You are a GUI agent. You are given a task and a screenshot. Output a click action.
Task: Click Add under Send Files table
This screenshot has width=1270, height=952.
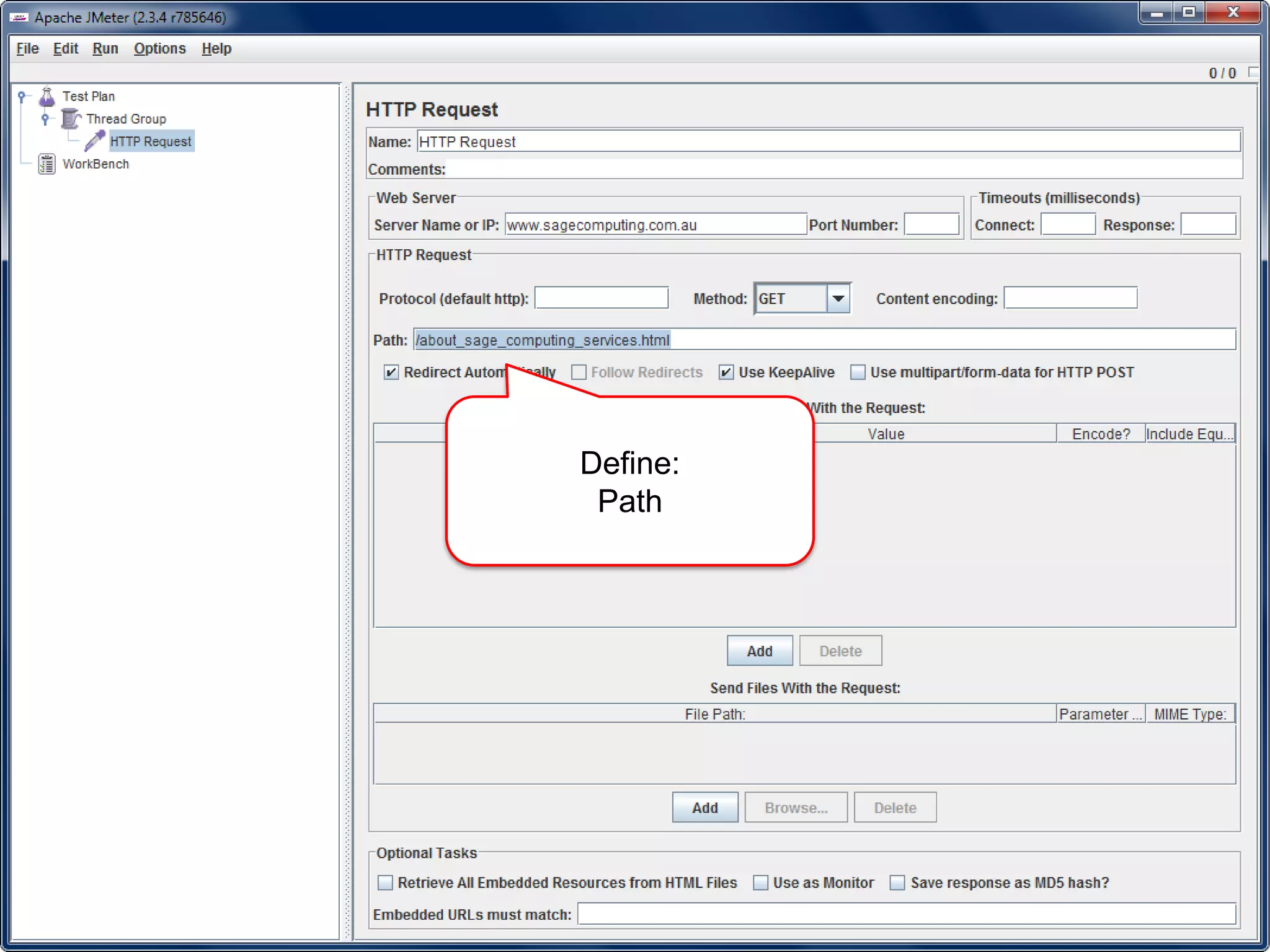tap(704, 808)
